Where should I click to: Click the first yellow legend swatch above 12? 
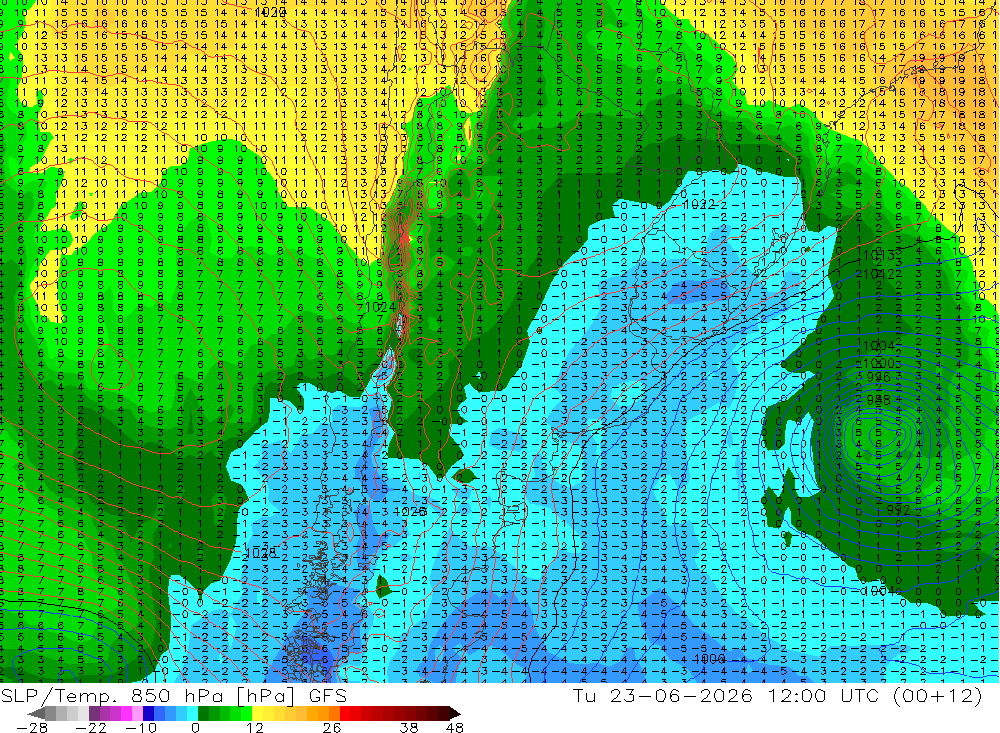pyautogui.click(x=258, y=713)
